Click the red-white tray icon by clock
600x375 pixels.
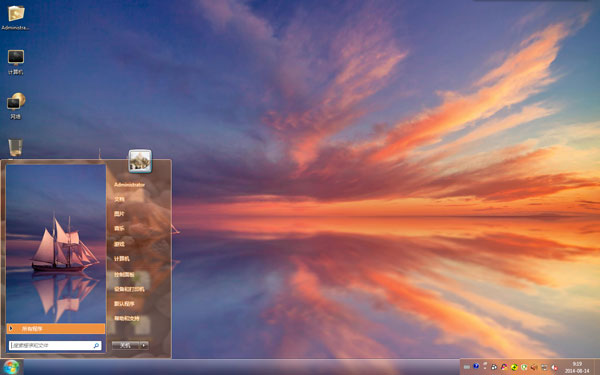554,367
